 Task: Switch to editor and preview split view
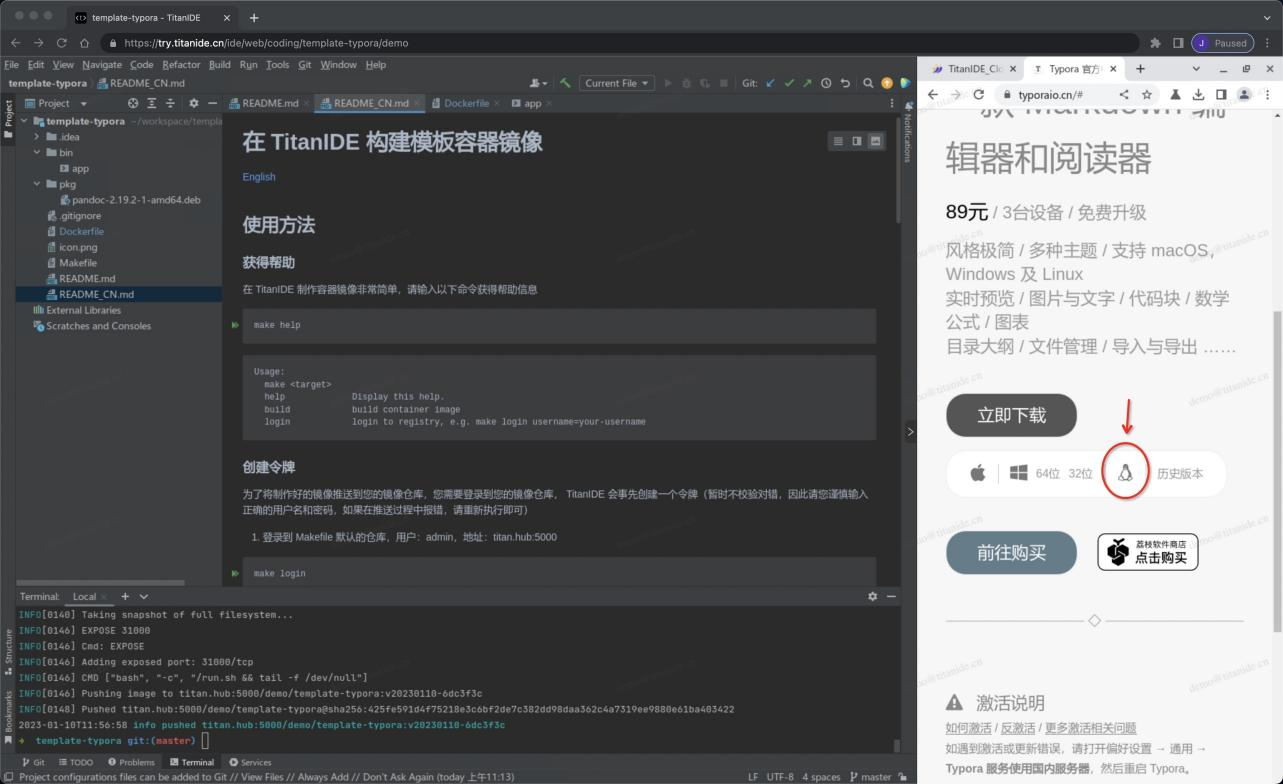[x=857, y=141]
